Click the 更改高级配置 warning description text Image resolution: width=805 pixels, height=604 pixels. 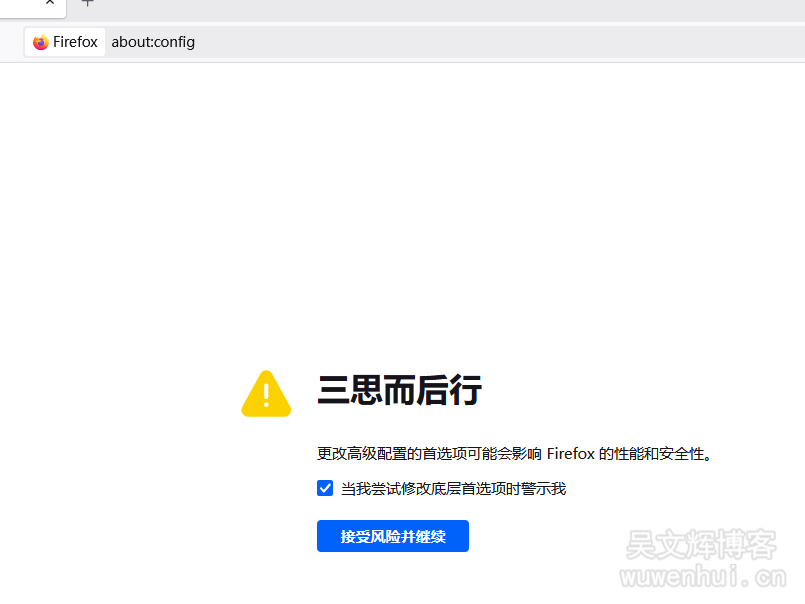click(514, 454)
